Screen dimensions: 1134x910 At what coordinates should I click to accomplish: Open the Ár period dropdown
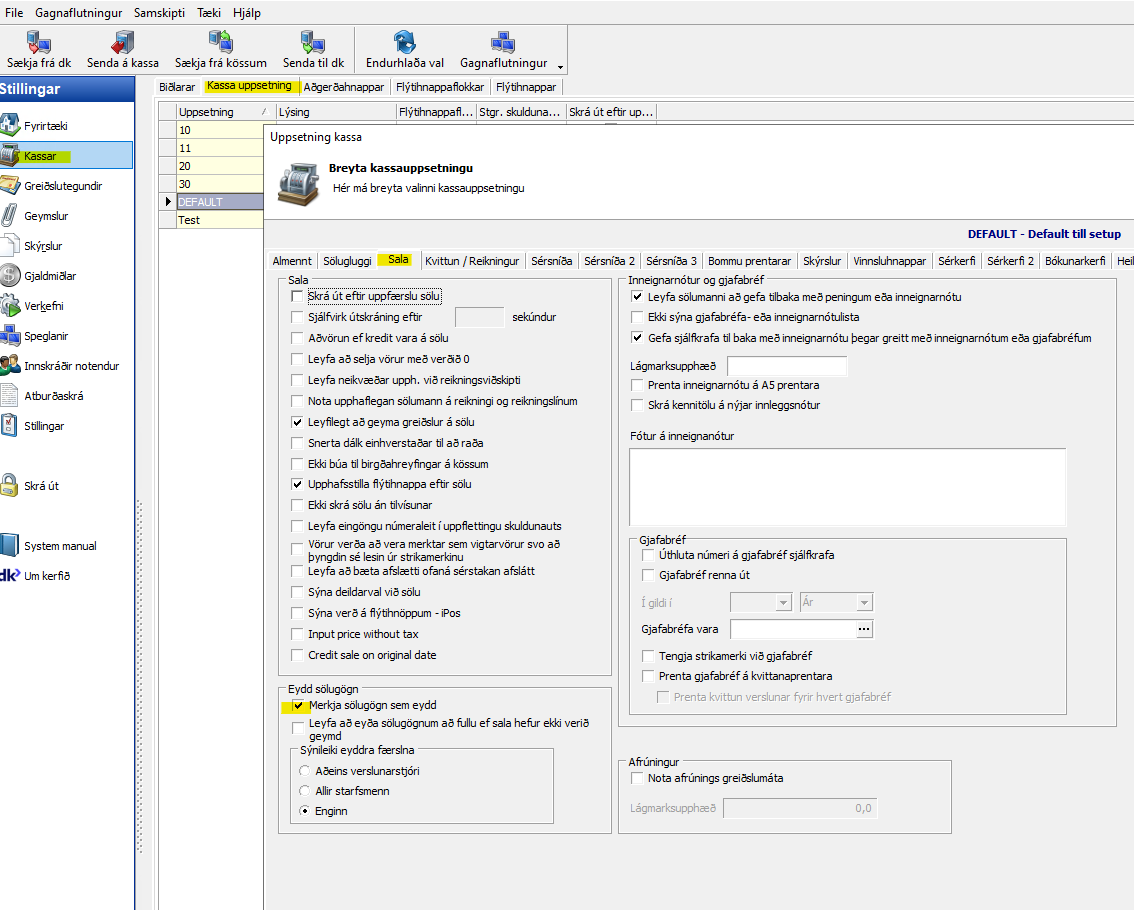[x=863, y=603]
